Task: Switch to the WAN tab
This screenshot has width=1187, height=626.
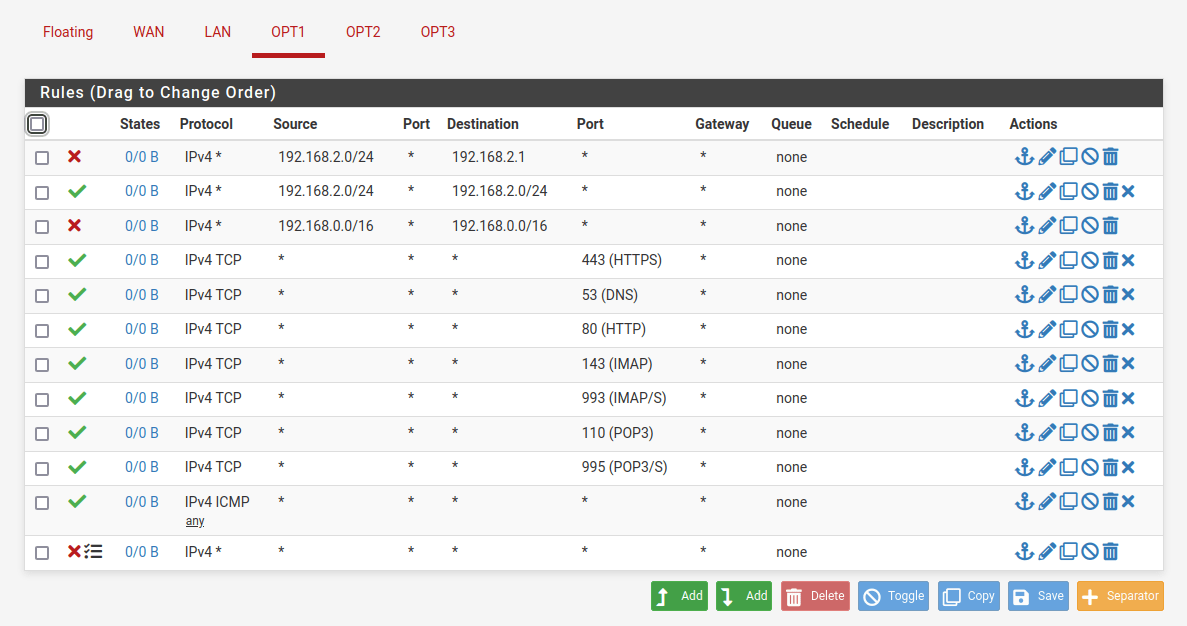Action: pos(148,31)
